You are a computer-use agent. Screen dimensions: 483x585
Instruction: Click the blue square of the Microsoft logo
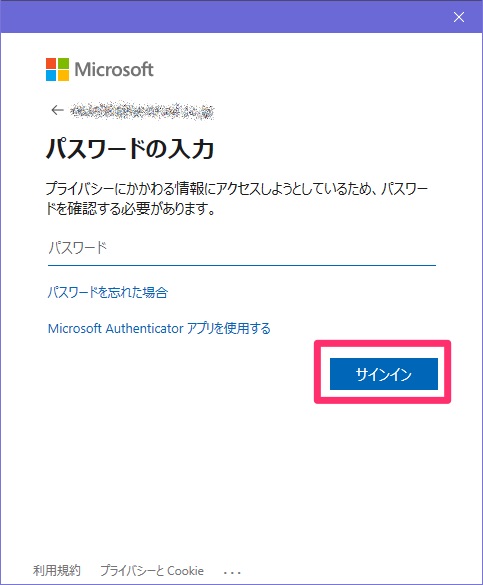click(51, 75)
